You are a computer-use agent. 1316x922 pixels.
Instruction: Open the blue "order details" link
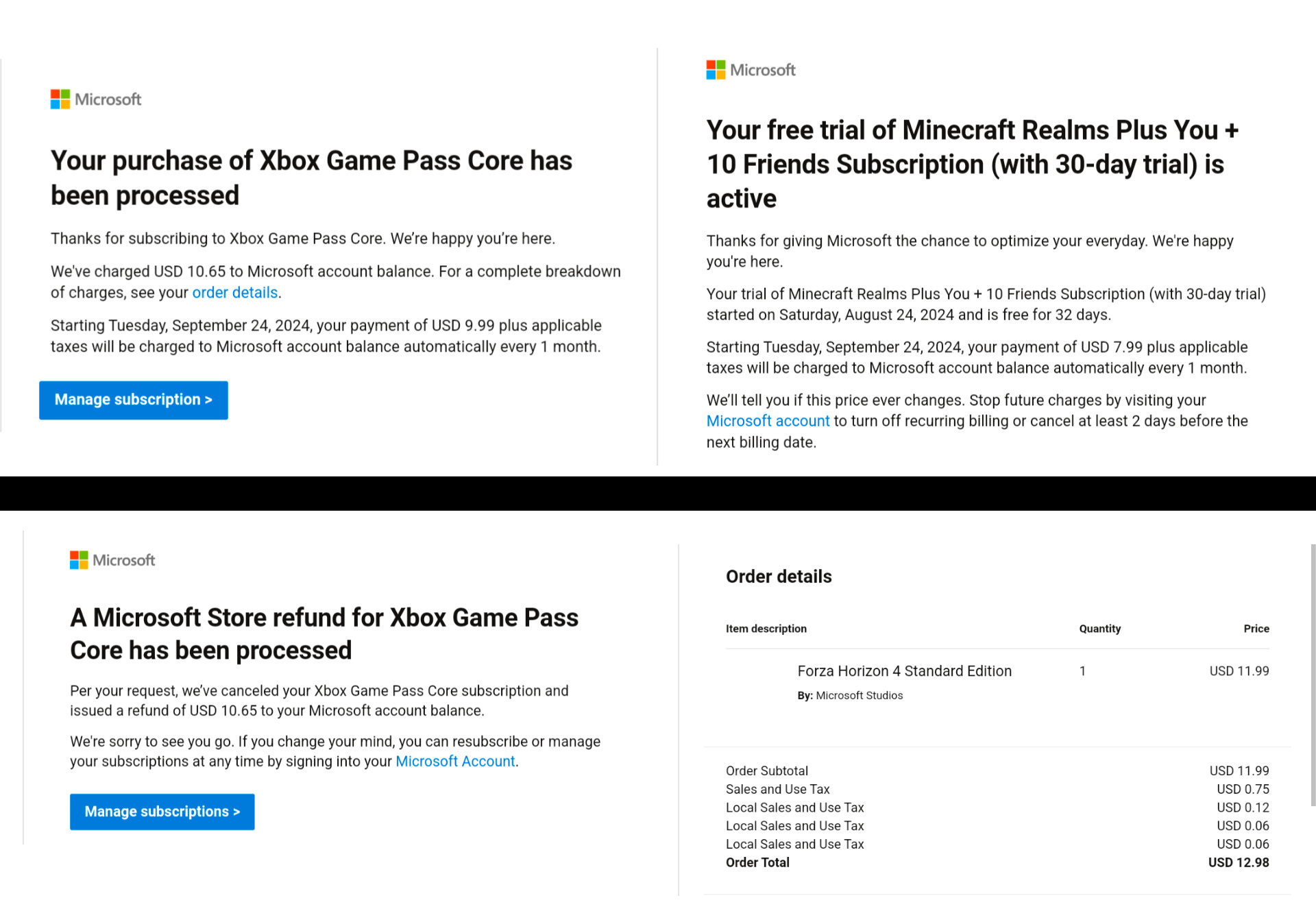234,293
